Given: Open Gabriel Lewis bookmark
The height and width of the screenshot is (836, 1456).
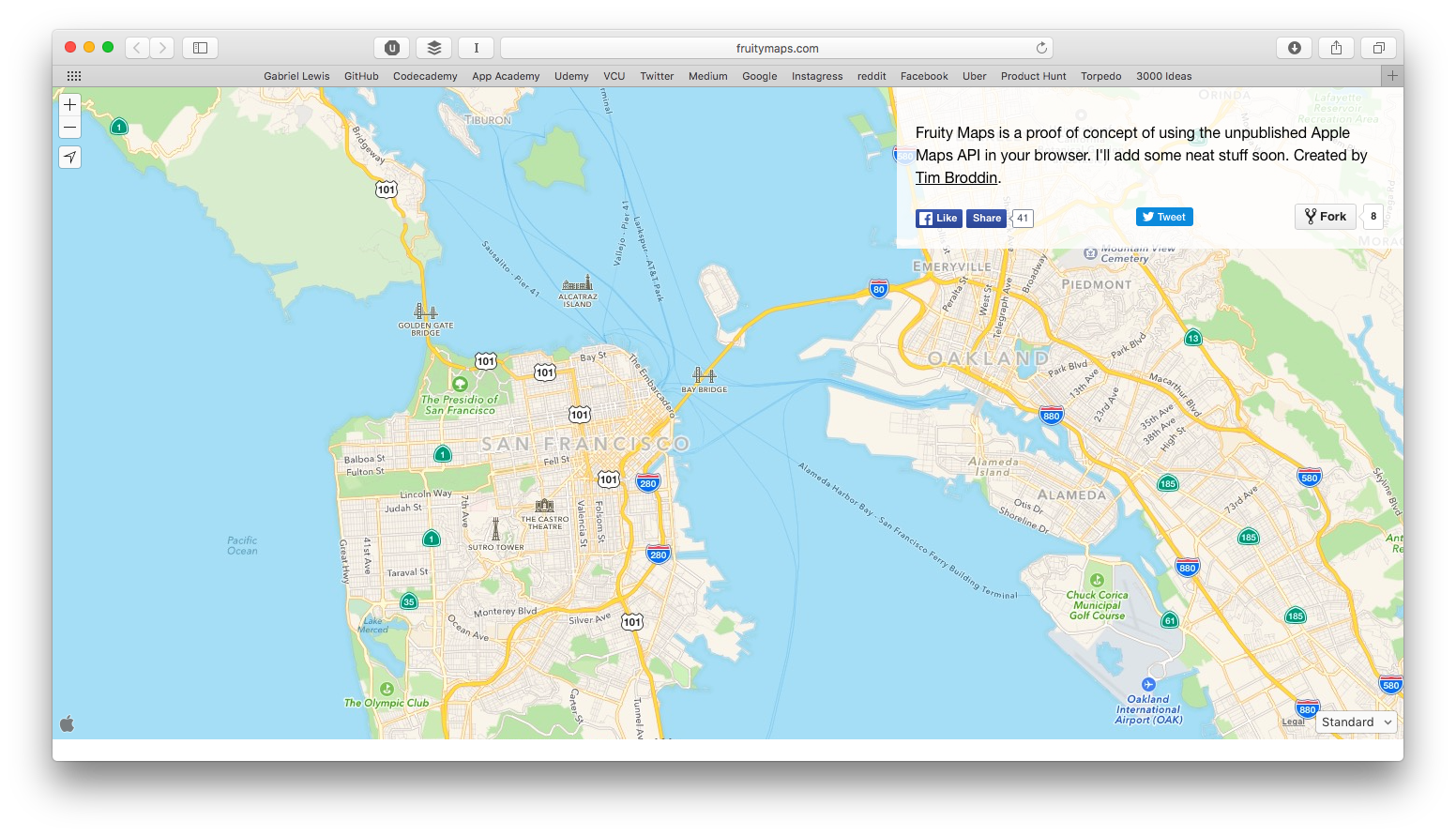Looking at the screenshot, I should click(x=296, y=76).
